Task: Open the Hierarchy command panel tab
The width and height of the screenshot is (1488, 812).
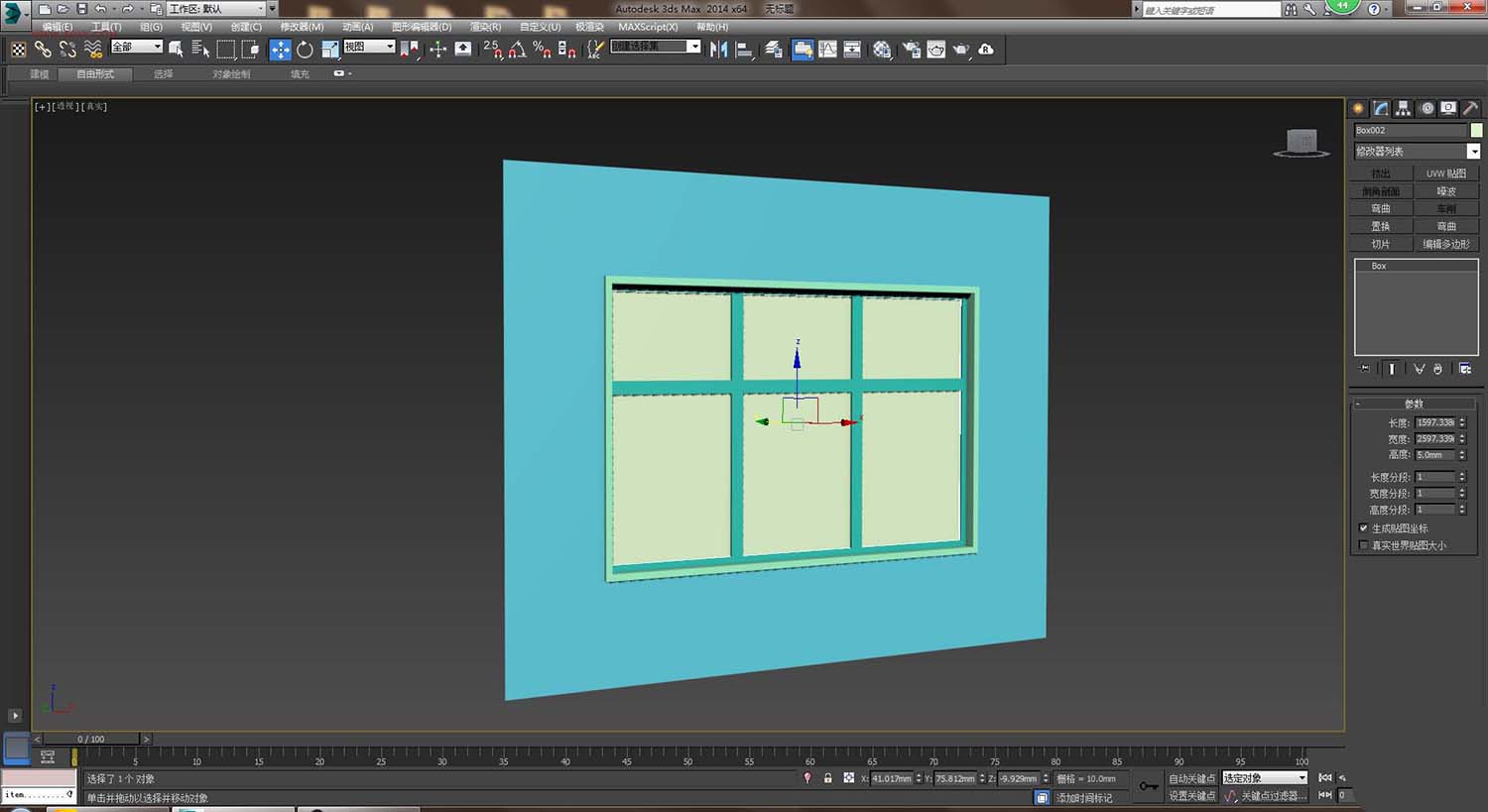Action: 1403,108
